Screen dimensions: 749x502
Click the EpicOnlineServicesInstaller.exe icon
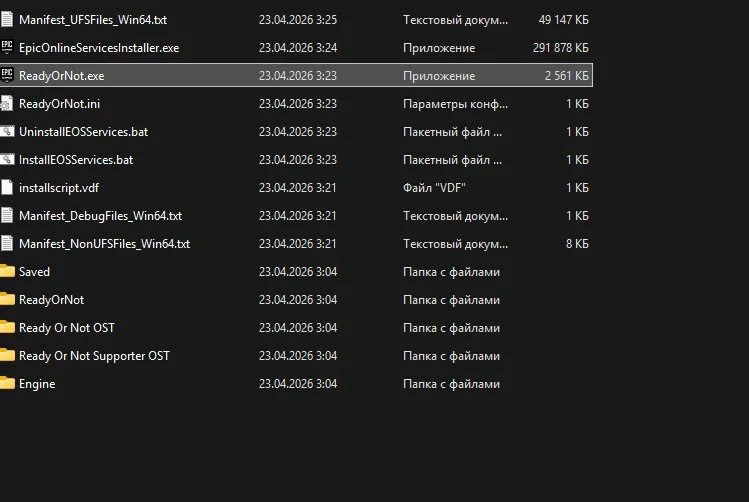click(7, 47)
